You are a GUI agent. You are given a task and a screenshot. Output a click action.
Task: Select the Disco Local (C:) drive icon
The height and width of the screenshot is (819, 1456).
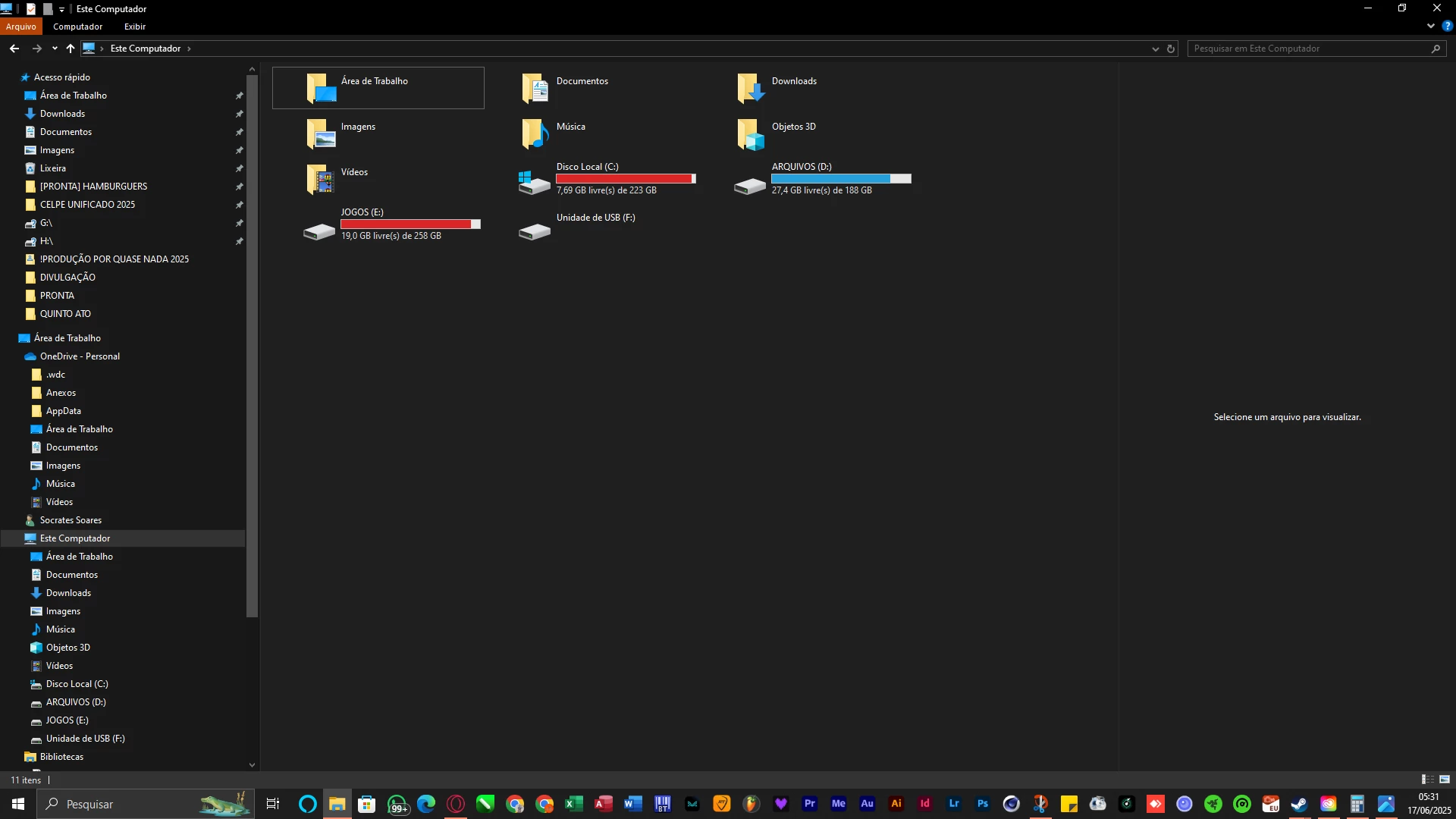point(534,182)
